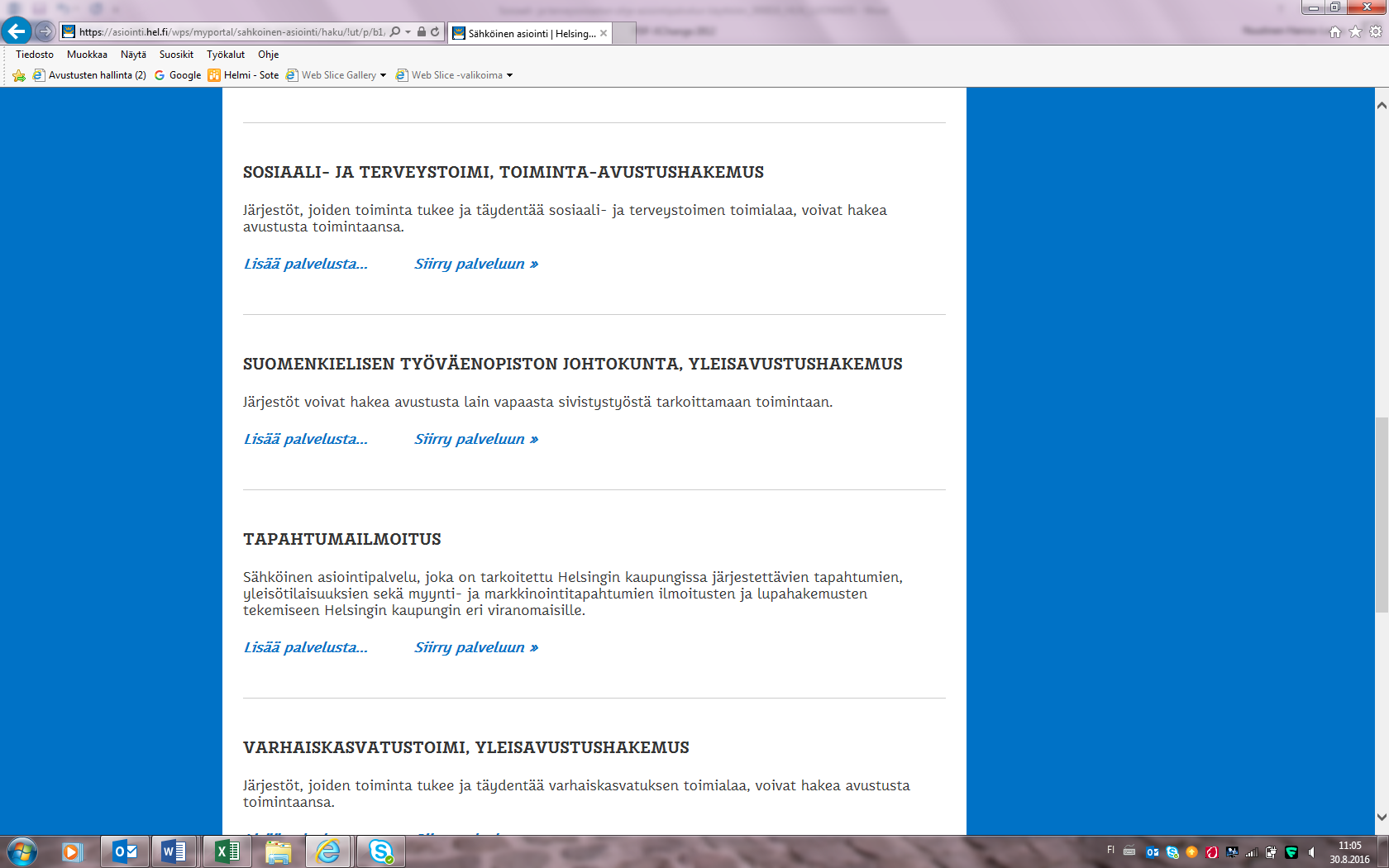Image resolution: width=1389 pixels, height=868 pixels.
Task: Open browser Tools gear icon
Action: pos(1376,31)
